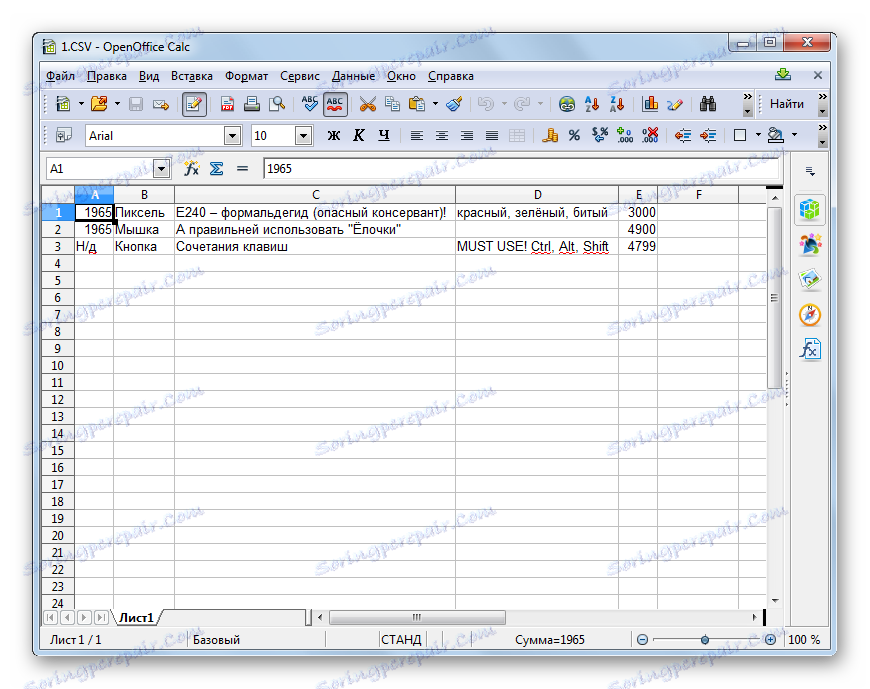
Task: Click the Sum sigma icon
Action: pyautogui.click(x=216, y=169)
